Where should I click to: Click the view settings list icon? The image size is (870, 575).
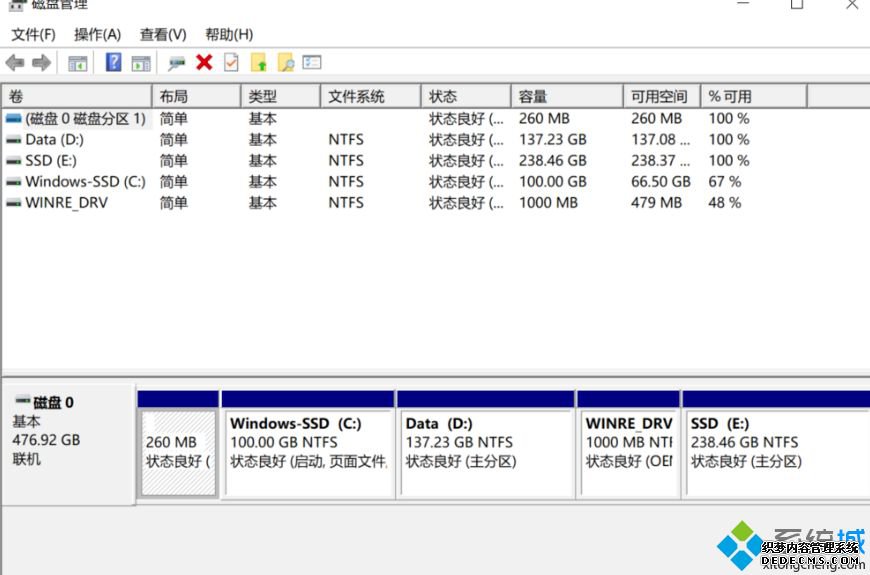312,62
